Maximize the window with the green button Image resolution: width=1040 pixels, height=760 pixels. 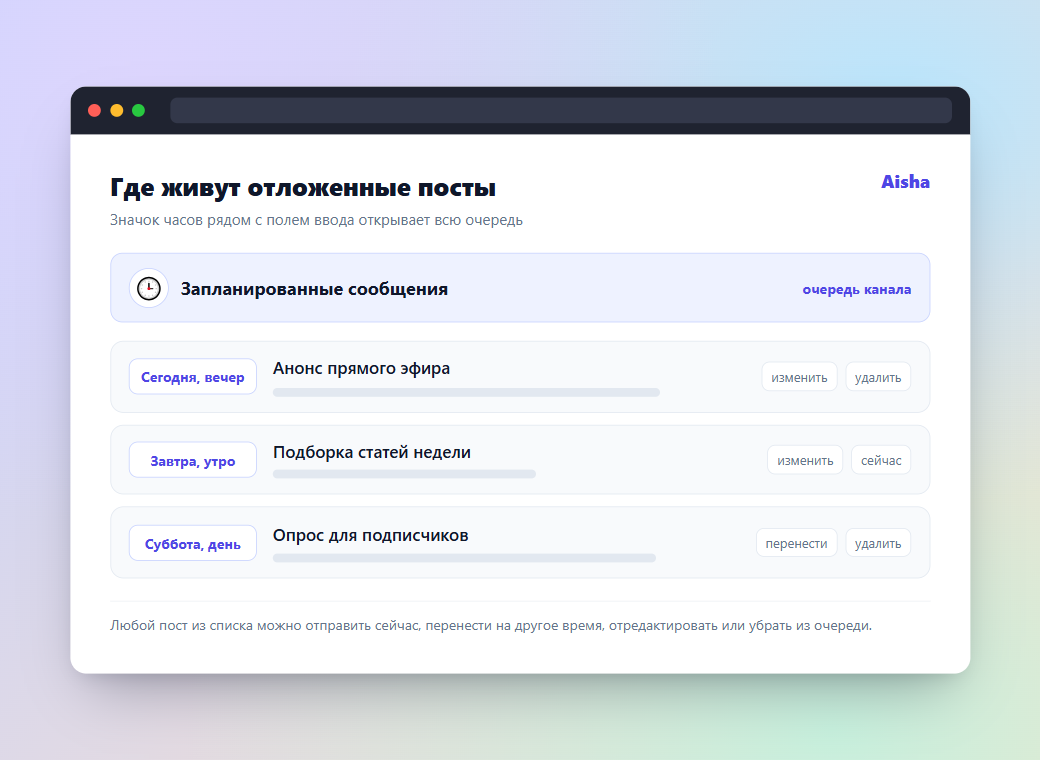coord(139,111)
